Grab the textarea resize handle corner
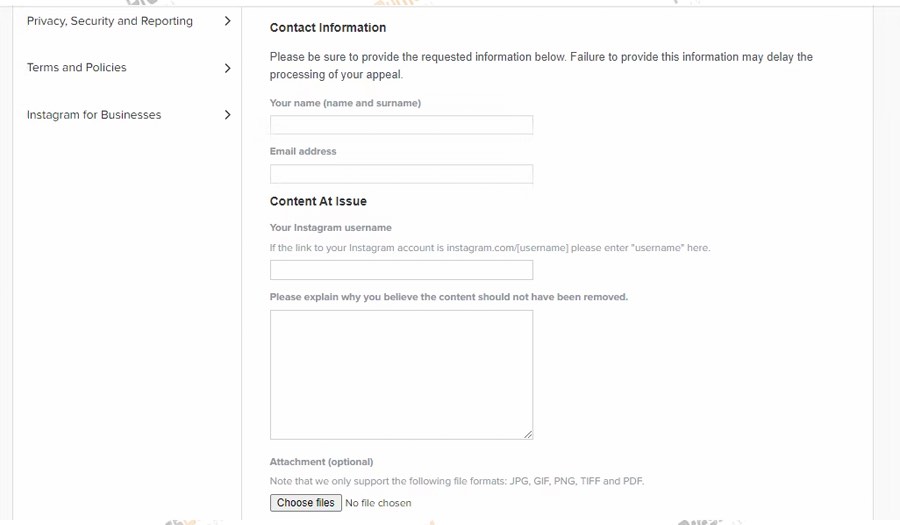 tap(528, 434)
